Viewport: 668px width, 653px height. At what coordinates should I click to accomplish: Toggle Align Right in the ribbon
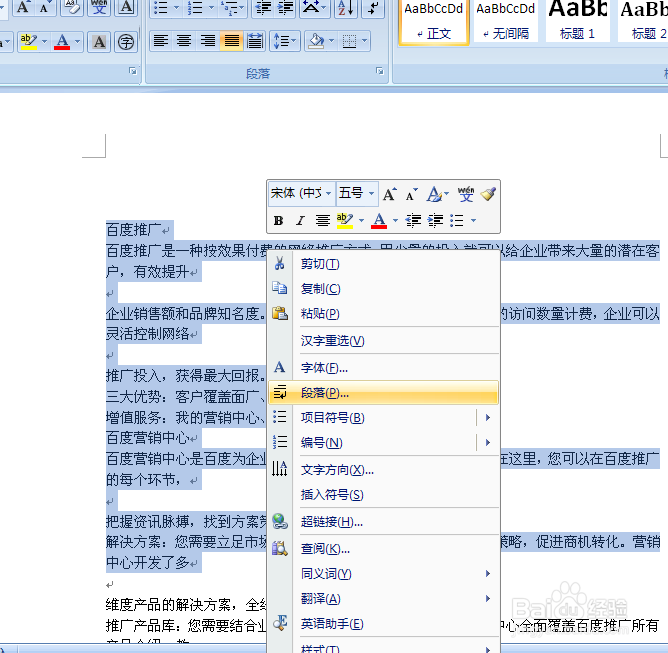click(x=208, y=41)
